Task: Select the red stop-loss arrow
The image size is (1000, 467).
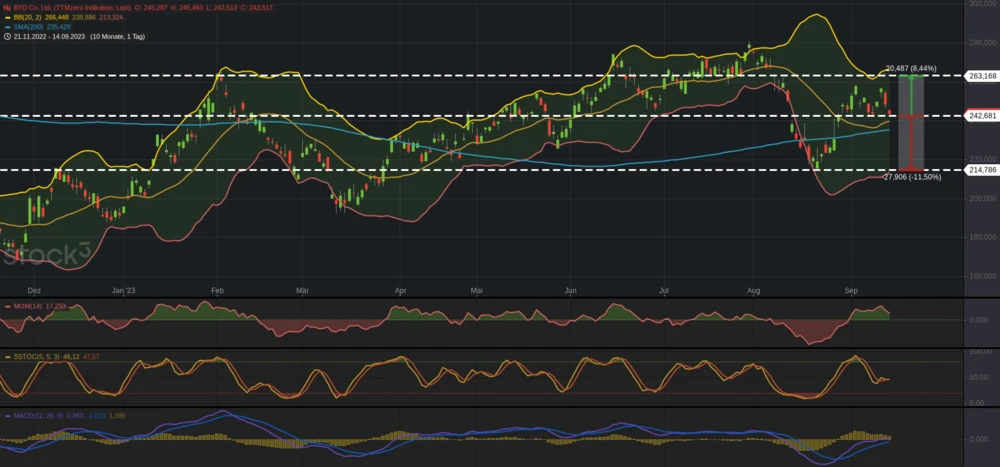Action: pyautogui.click(x=913, y=143)
